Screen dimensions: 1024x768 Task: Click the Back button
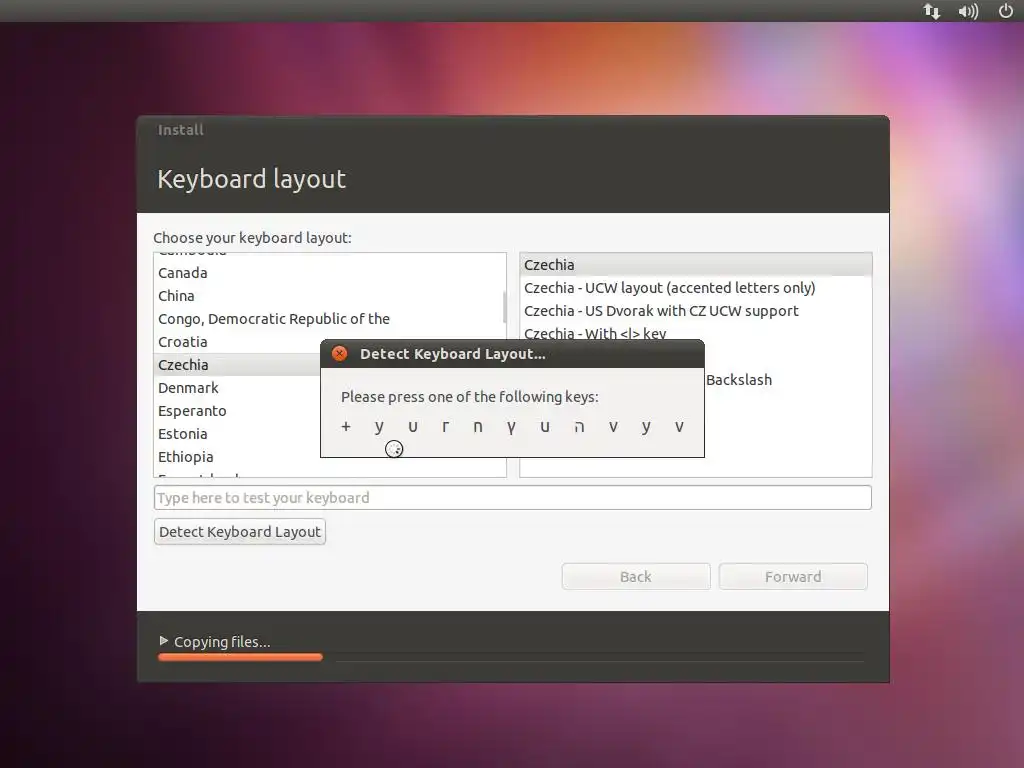pyautogui.click(x=635, y=577)
